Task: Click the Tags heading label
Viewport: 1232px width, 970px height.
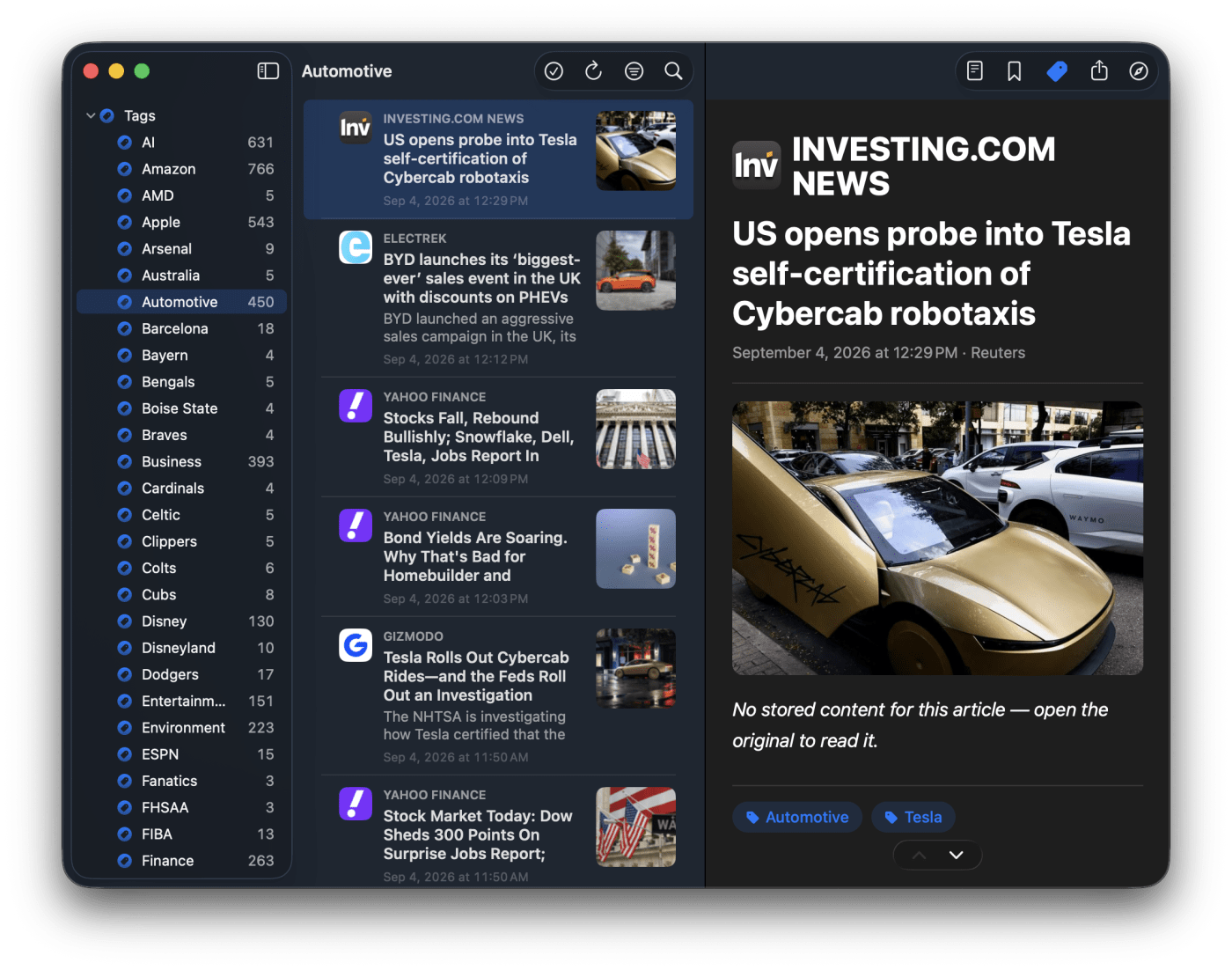Action: (x=140, y=115)
